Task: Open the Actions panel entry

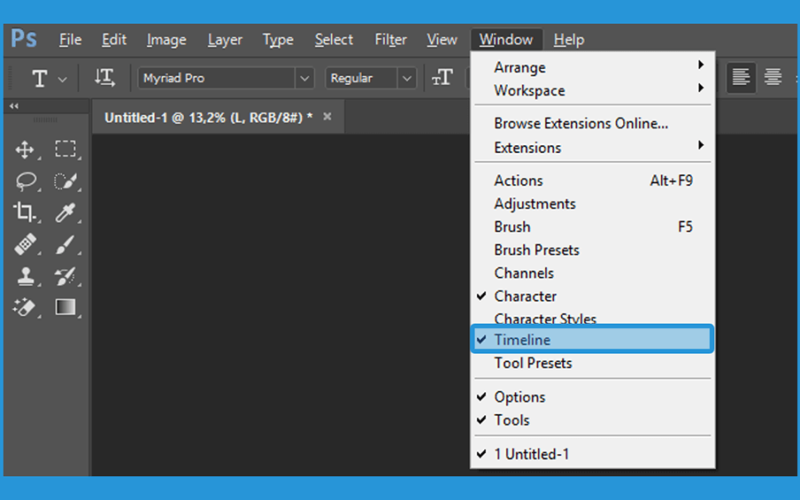Action: [x=592, y=181]
